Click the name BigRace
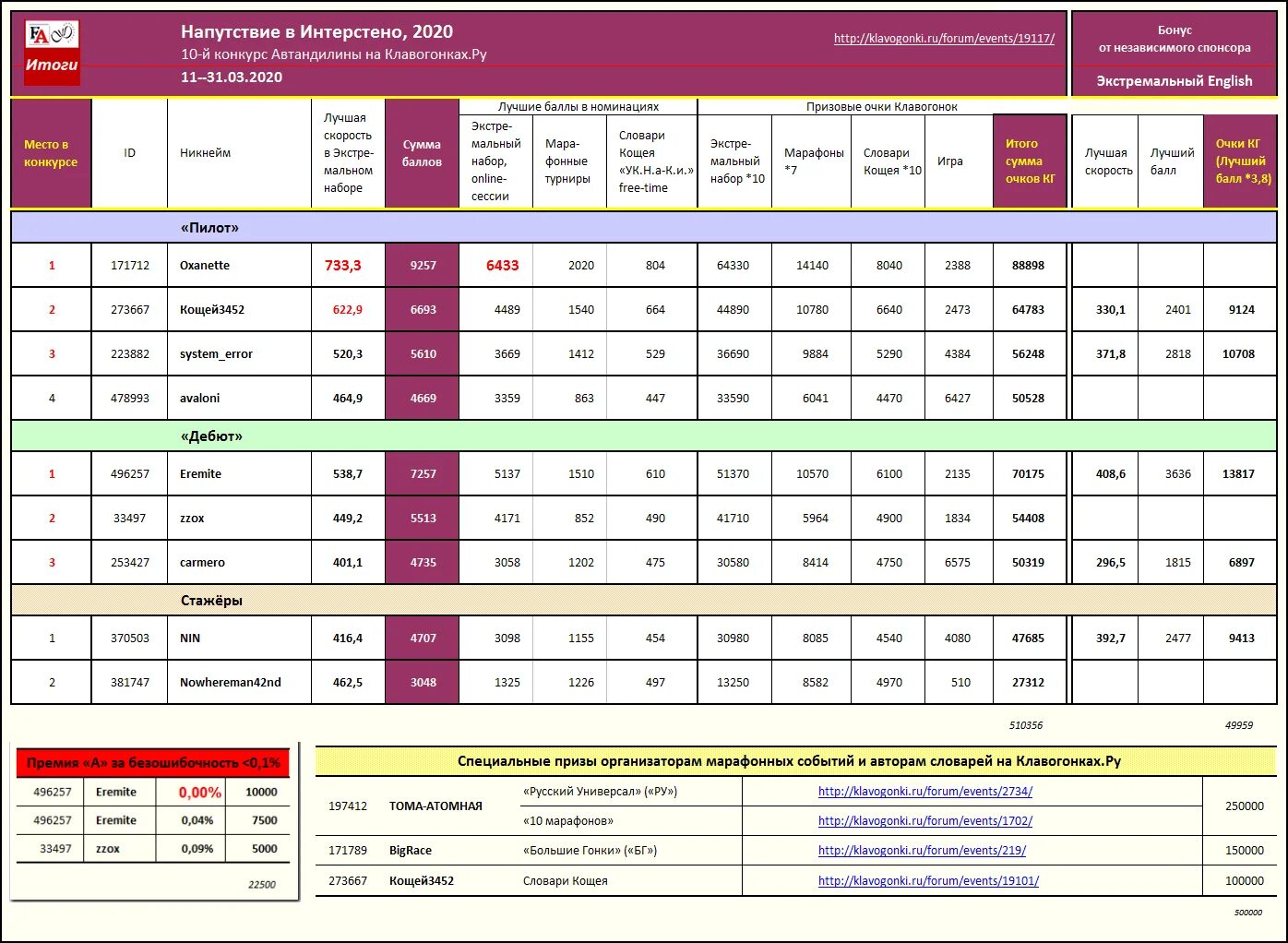This screenshot has width=1288, height=943. click(x=411, y=851)
